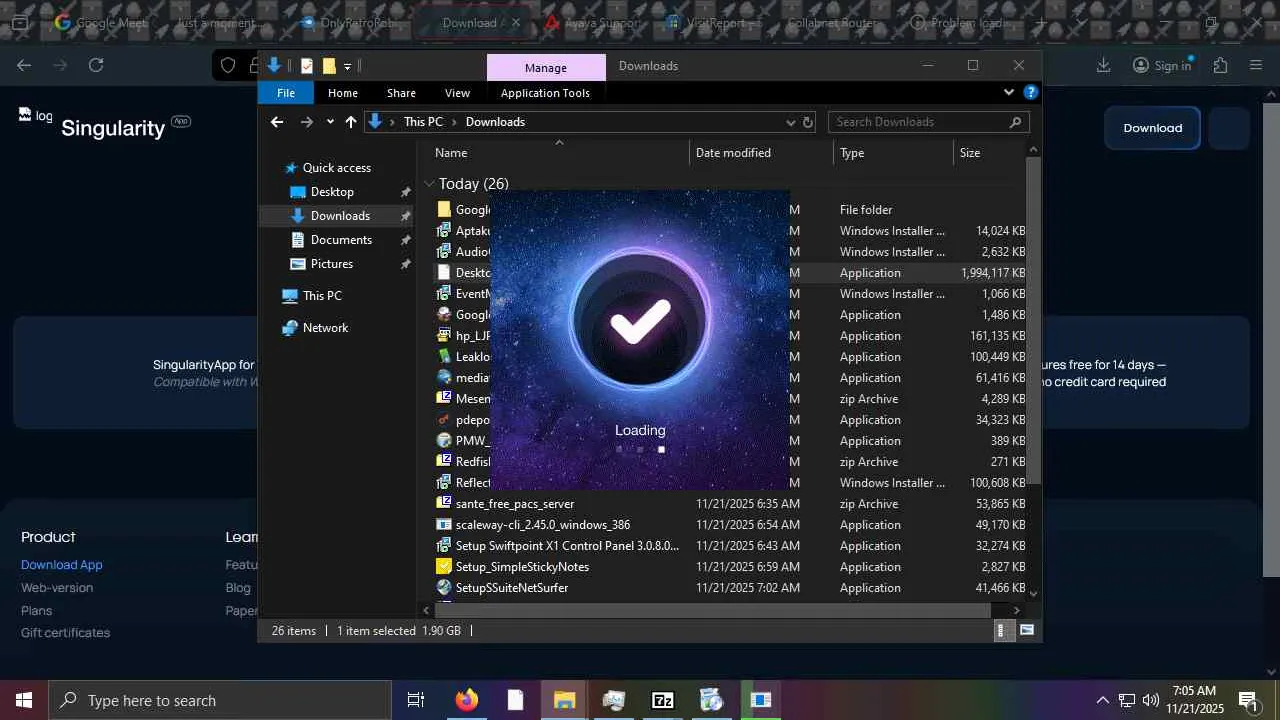
Task: Go back in the Firefox browser
Action: tap(24, 65)
